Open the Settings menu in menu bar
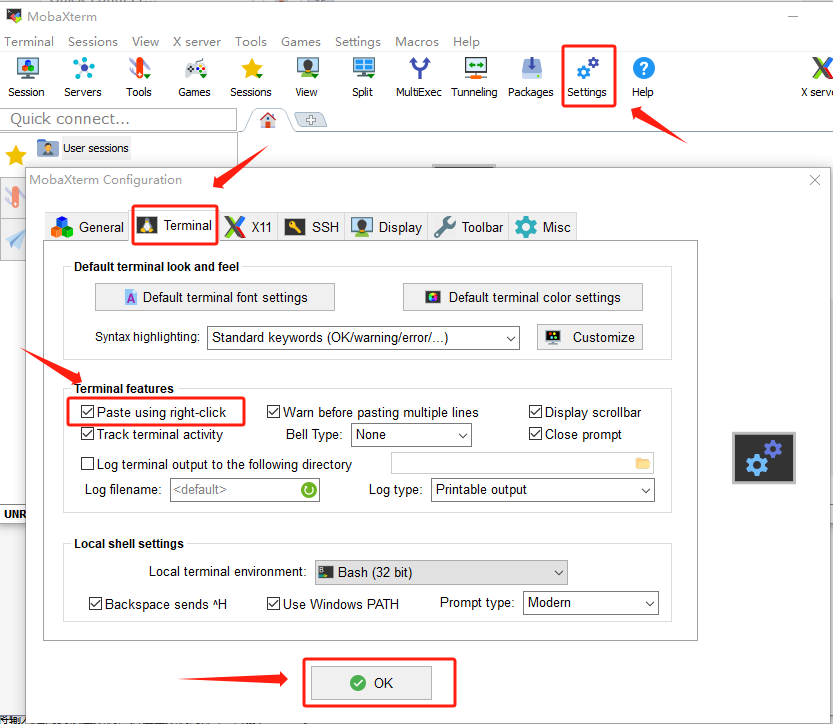Screen dimensions: 833x724 click(358, 41)
